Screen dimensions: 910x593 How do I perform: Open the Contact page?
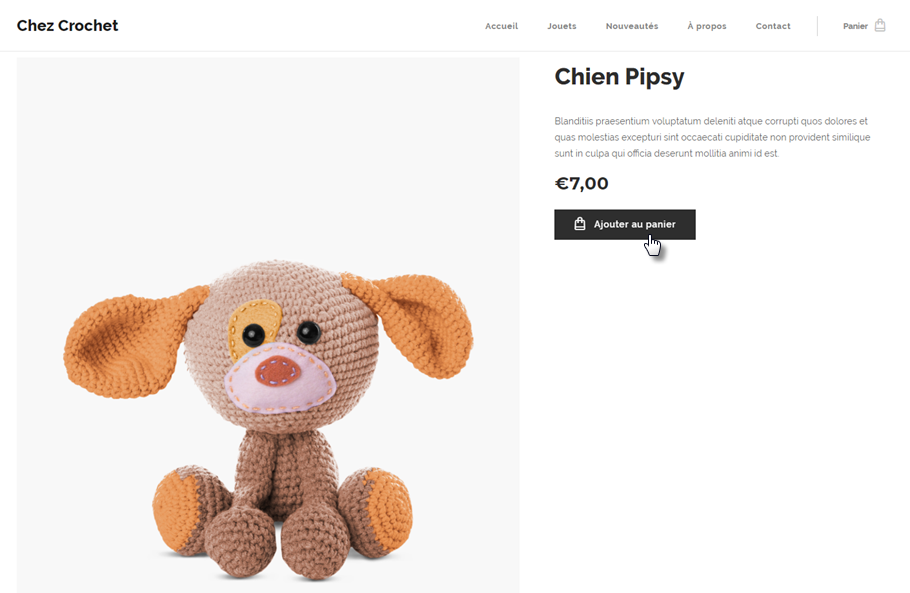pyautogui.click(x=773, y=26)
